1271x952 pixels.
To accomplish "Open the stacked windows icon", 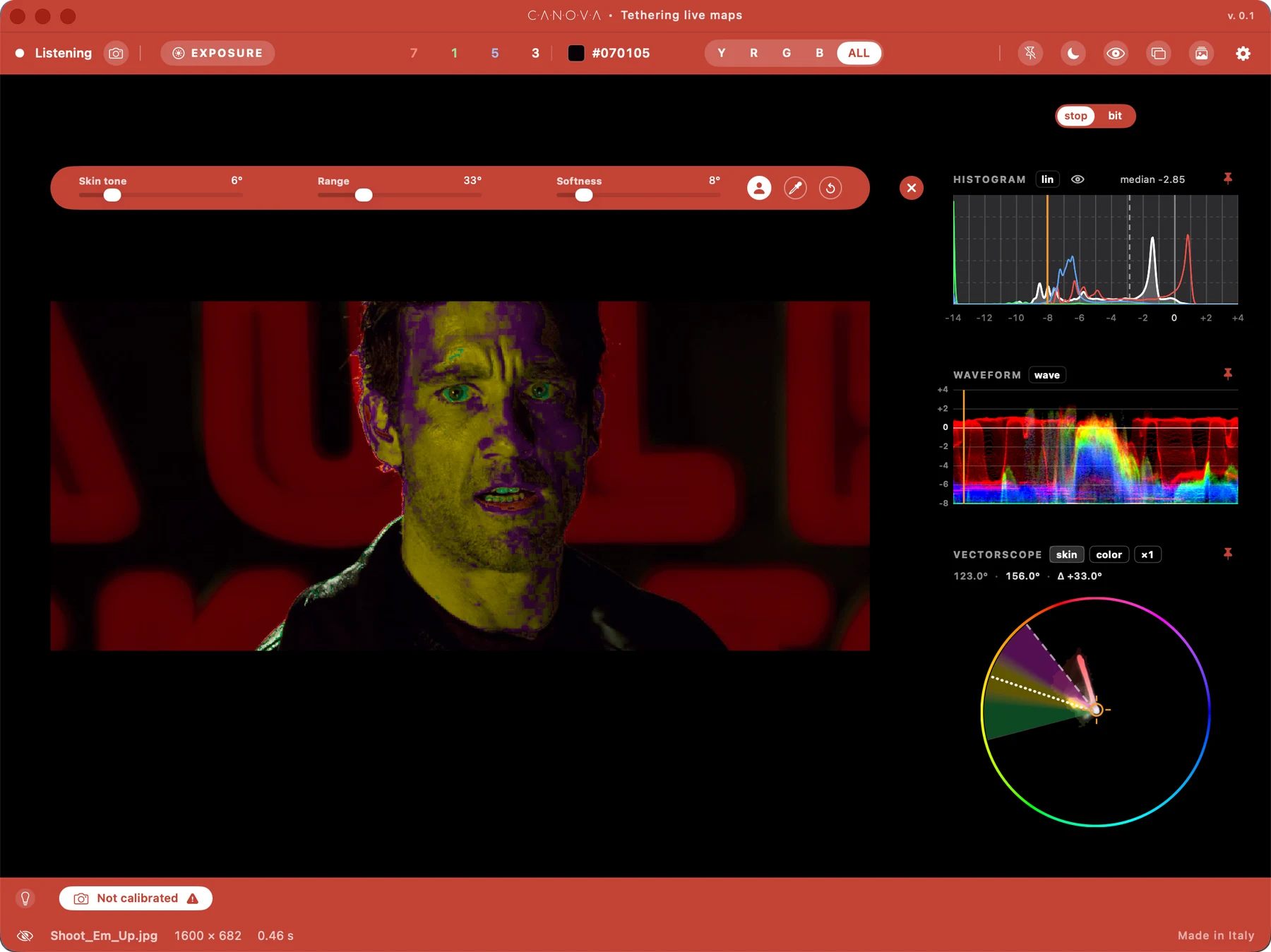I will 1158,53.
